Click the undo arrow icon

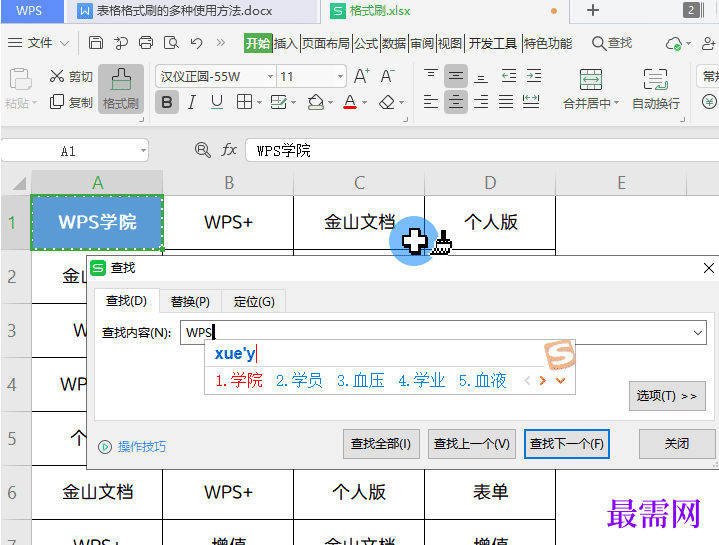pos(195,43)
